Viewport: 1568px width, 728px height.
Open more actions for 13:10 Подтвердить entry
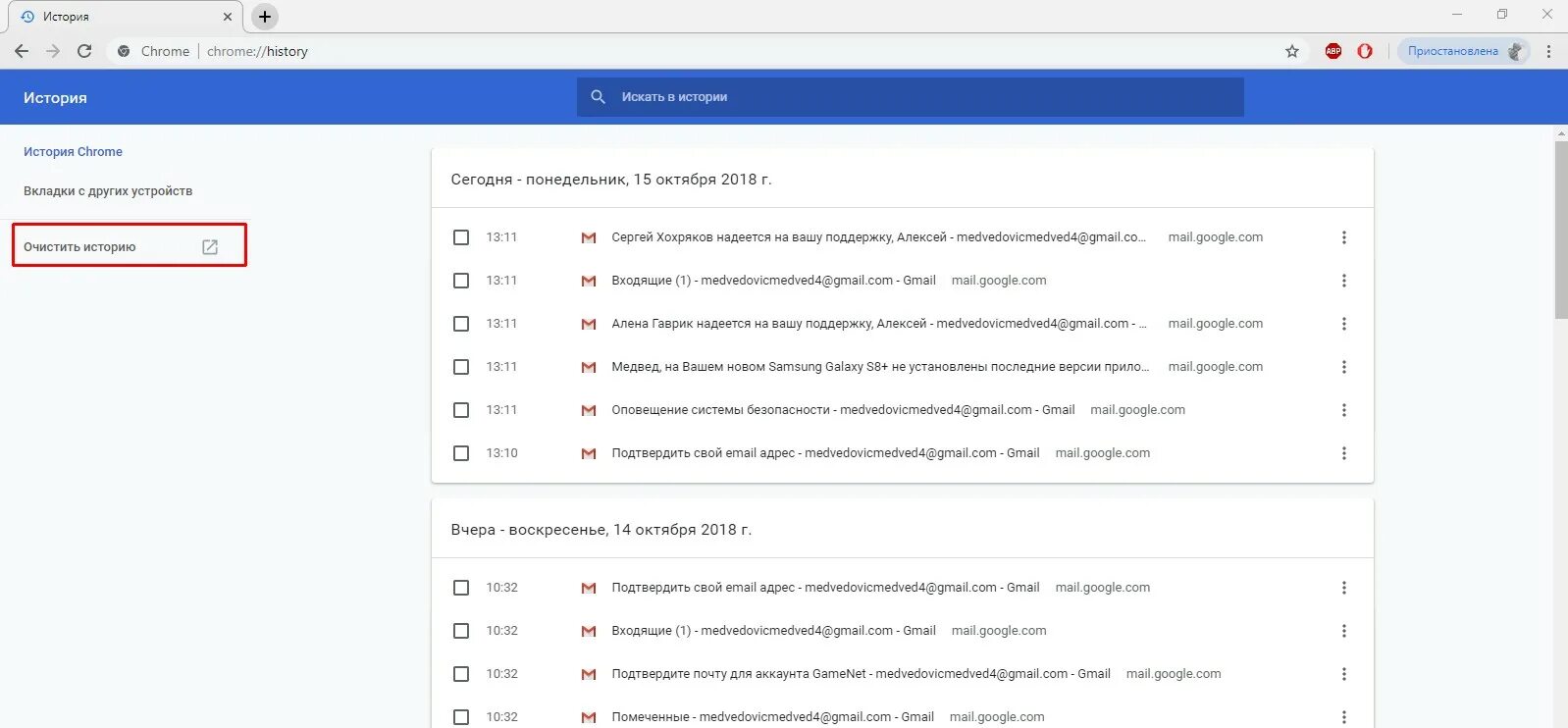pos(1344,453)
